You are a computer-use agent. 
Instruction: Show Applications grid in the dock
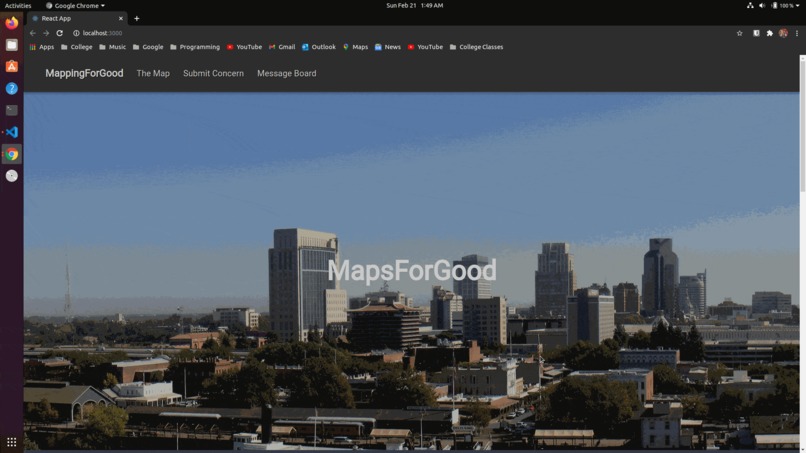point(11,442)
